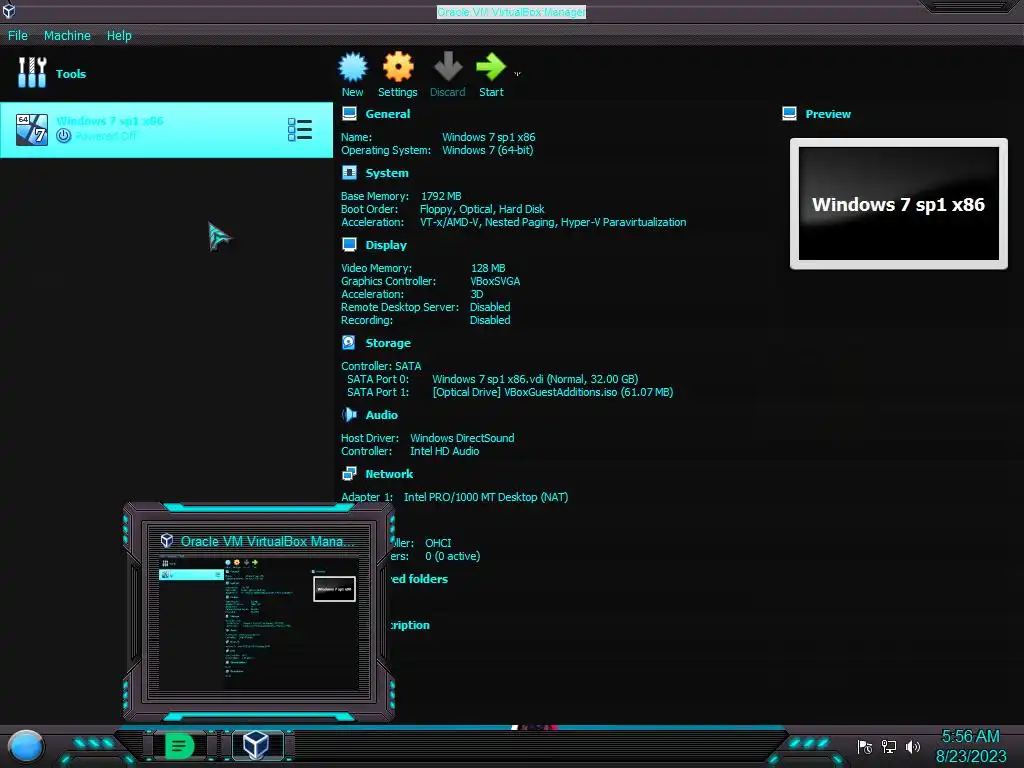Click the Windows Start orb
Image resolution: width=1024 pixels, height=768 pixels.
coord(26,747)
